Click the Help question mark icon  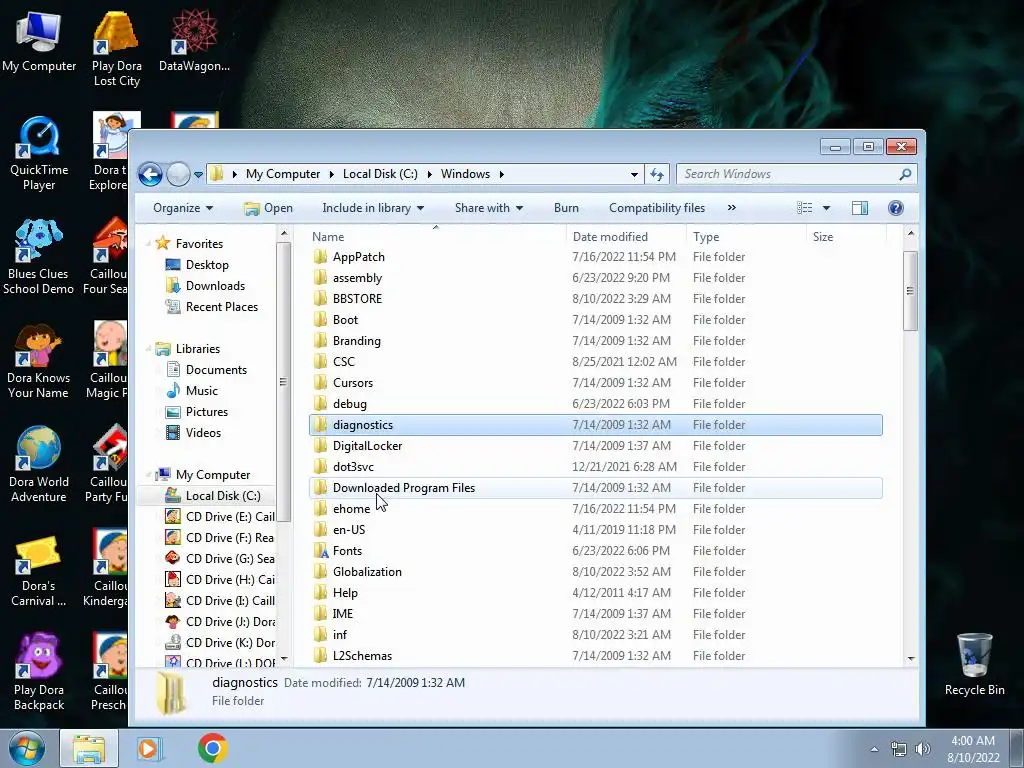[896, 208]
